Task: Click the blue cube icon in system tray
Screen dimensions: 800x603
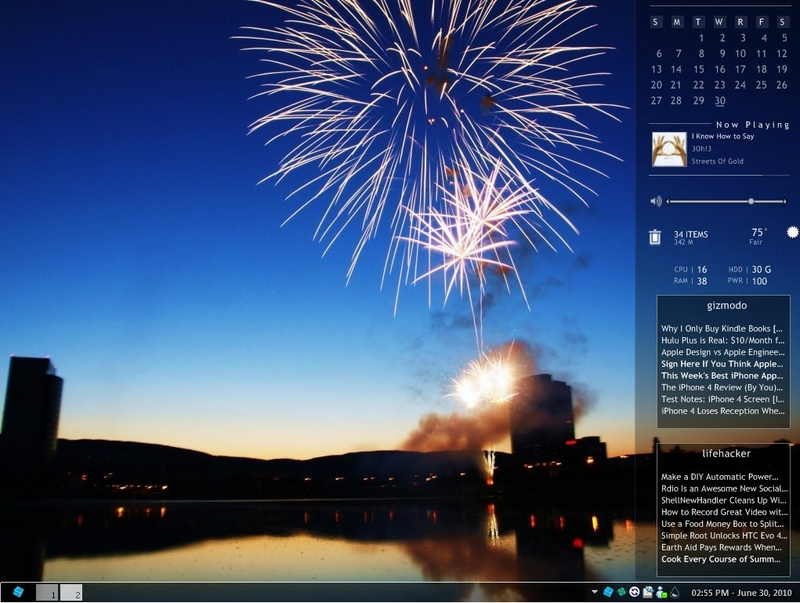Action: click(608, 592)
